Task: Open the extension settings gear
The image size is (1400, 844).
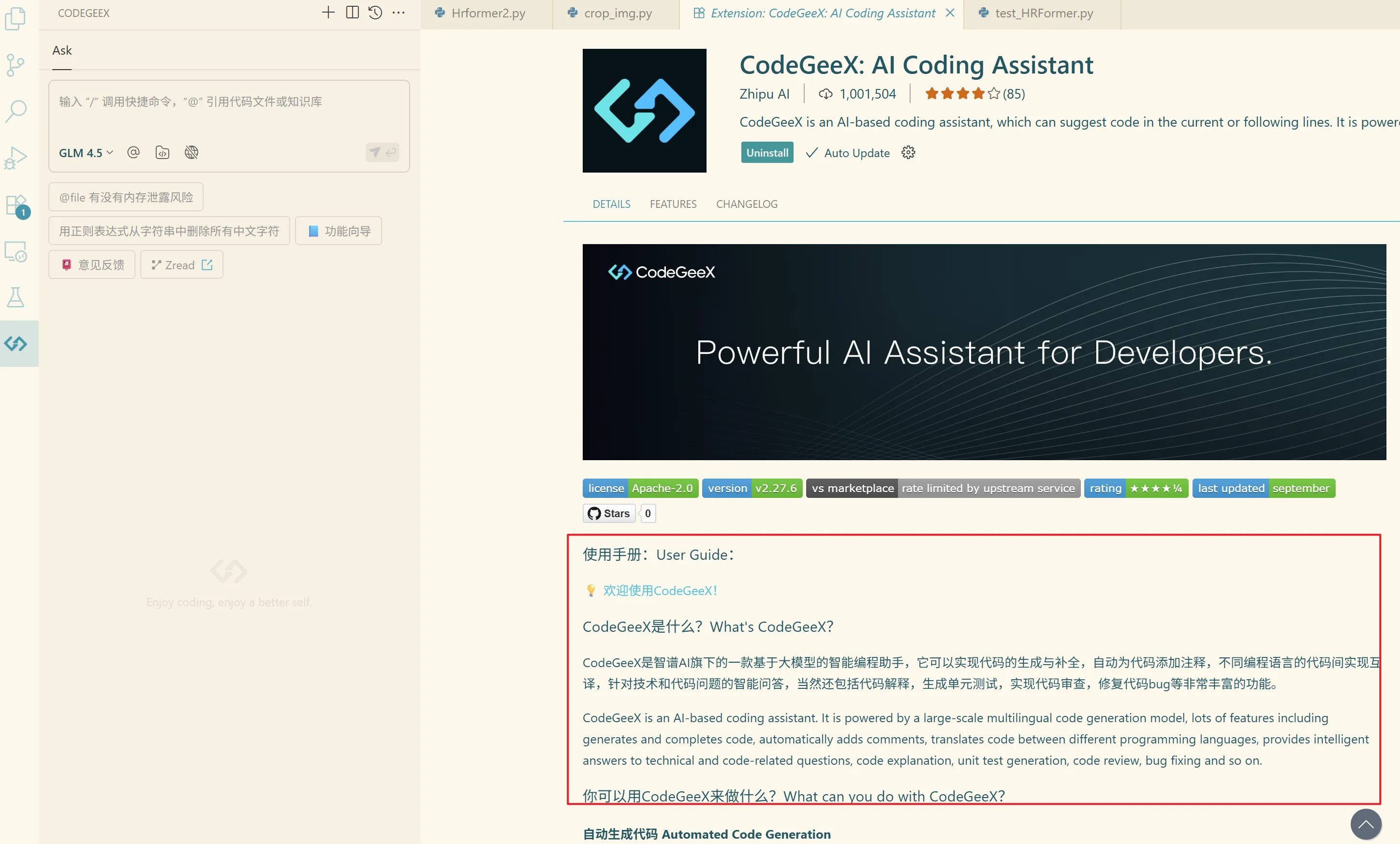Action: [909, 153]
